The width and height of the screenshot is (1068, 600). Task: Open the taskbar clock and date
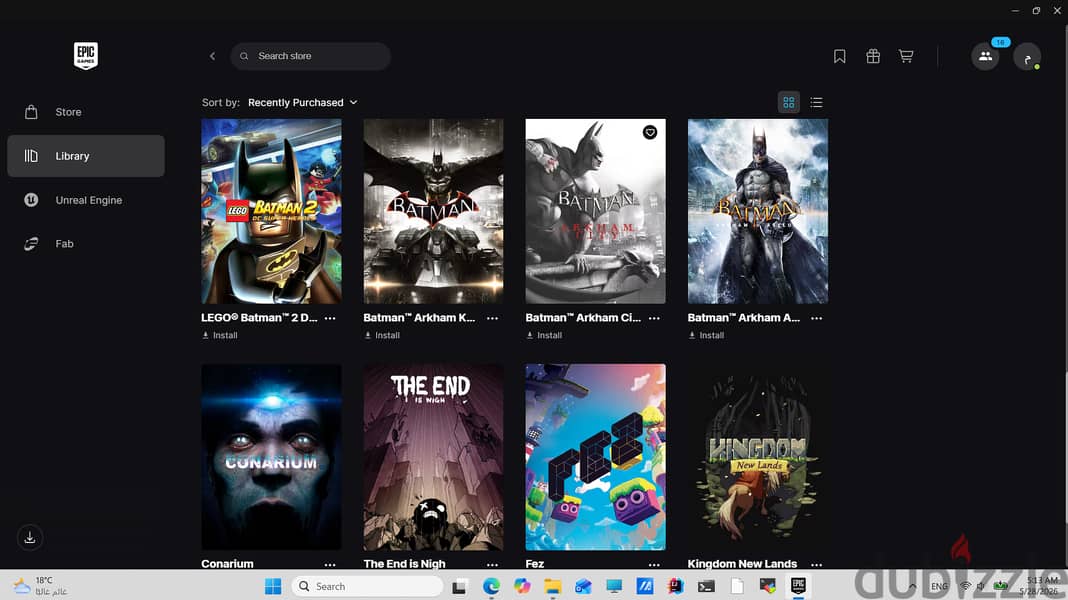(1041, 586)
